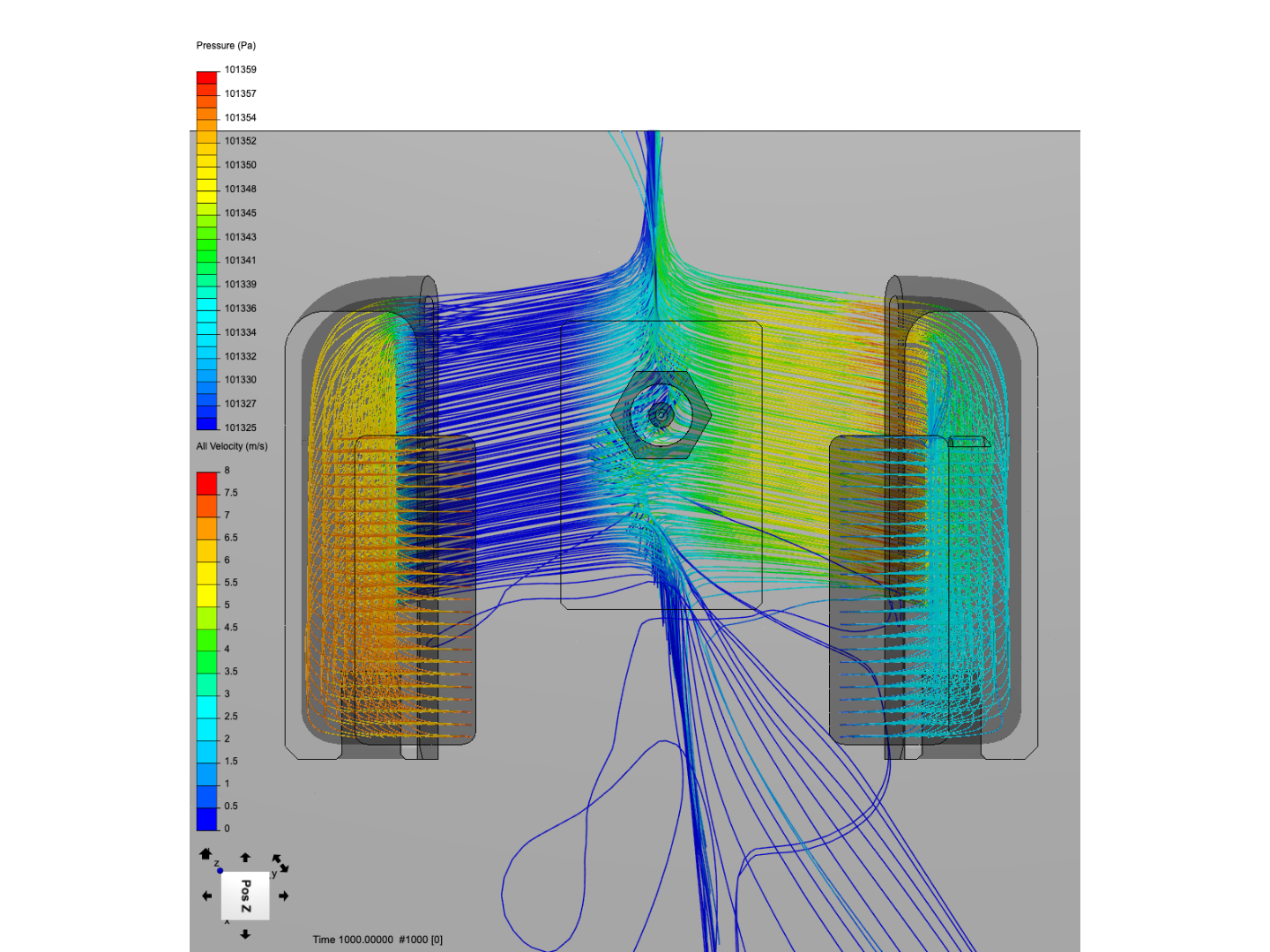The width and height of the screenshot is (1270, 952).
Task: Click the Time 1000.00000 status text
Action: 353,940
